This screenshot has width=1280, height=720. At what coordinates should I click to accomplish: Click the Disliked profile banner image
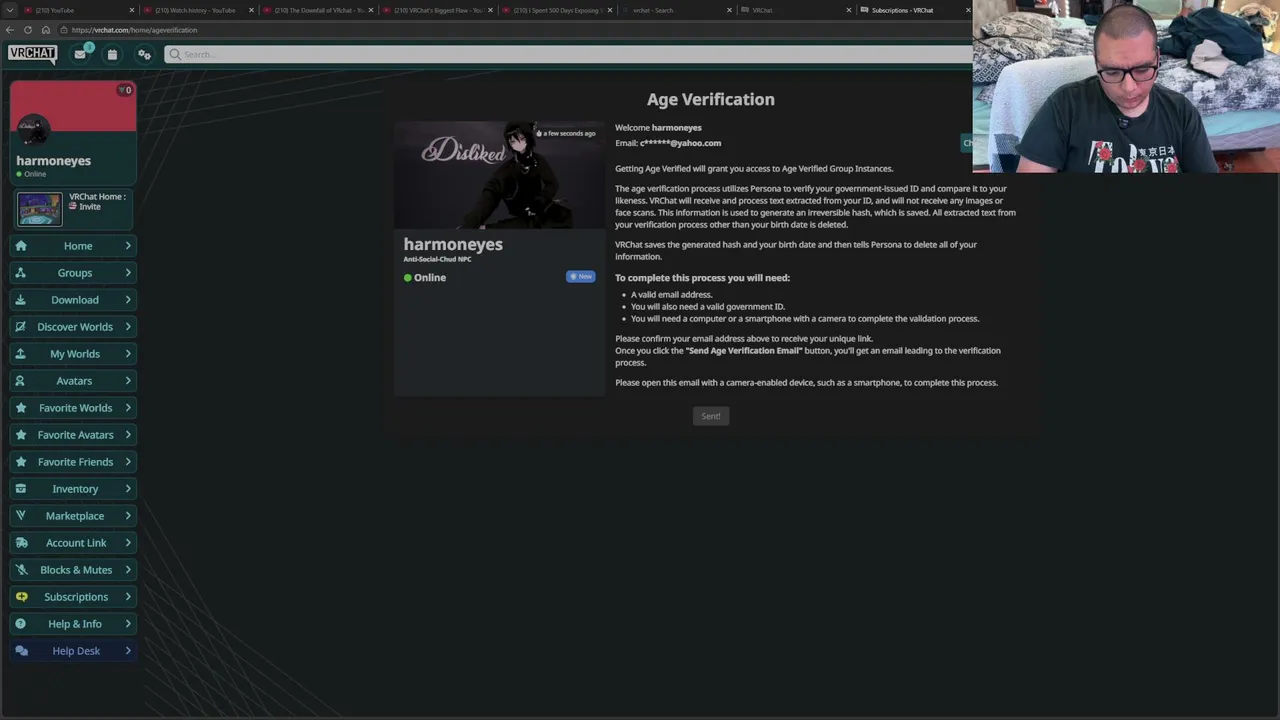[x=499, y=175]
